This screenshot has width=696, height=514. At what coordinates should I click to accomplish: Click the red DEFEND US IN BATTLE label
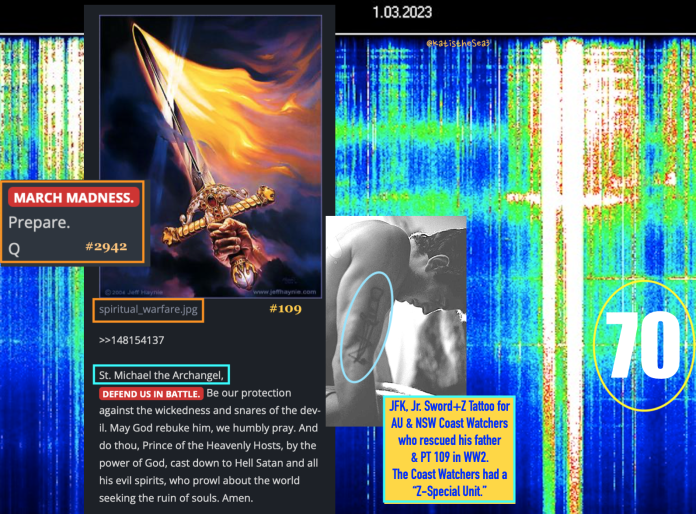pyautogui.click(x=150, y=394)
